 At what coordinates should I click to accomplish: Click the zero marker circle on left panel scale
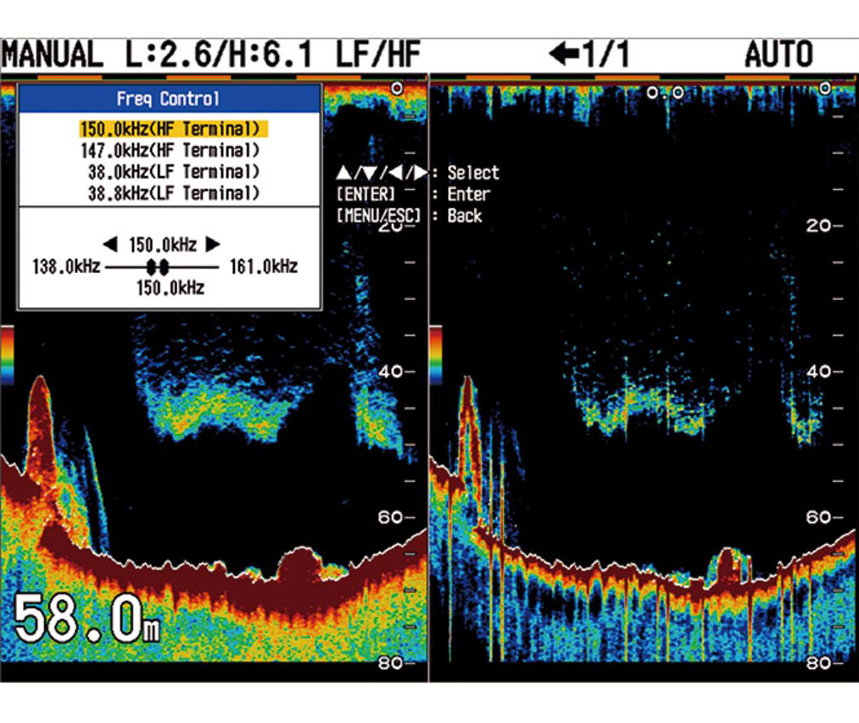click(x=397, y=88)
